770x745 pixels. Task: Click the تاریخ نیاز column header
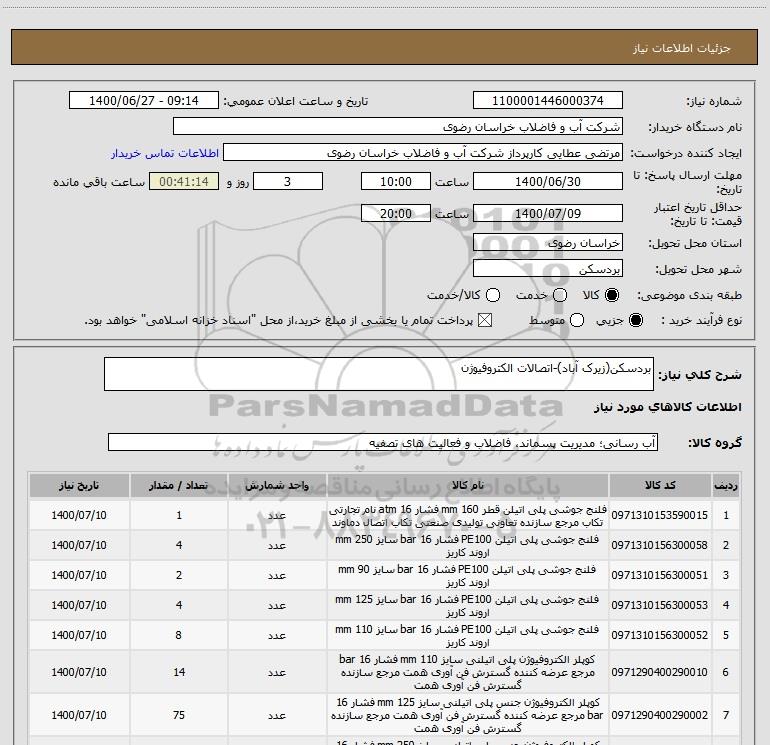[79, 486]
